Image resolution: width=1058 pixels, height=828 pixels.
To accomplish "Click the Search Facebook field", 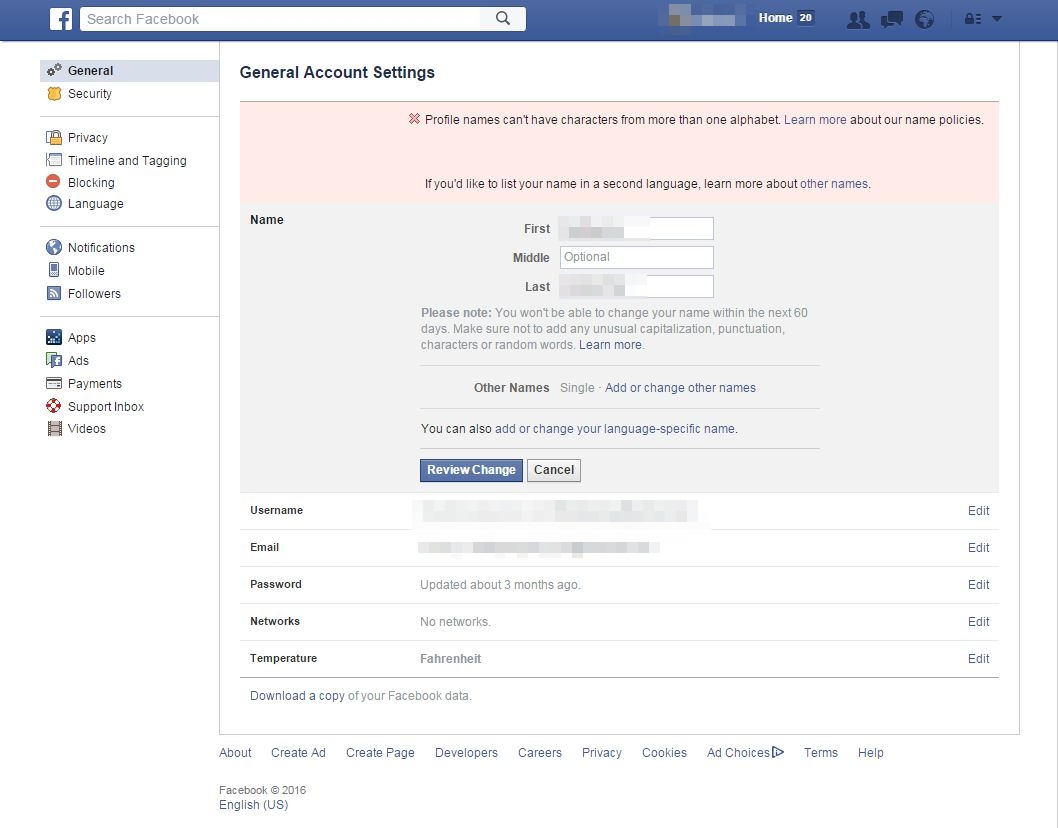I will coord(280,19).
